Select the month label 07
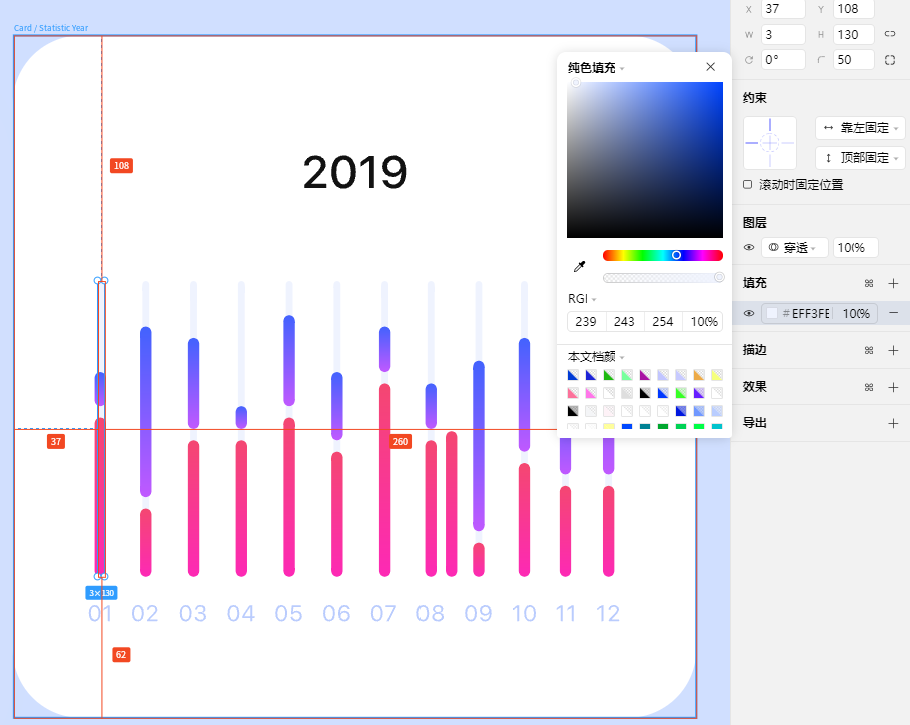The height and width of the screenshot is (725, 910). 383,614
